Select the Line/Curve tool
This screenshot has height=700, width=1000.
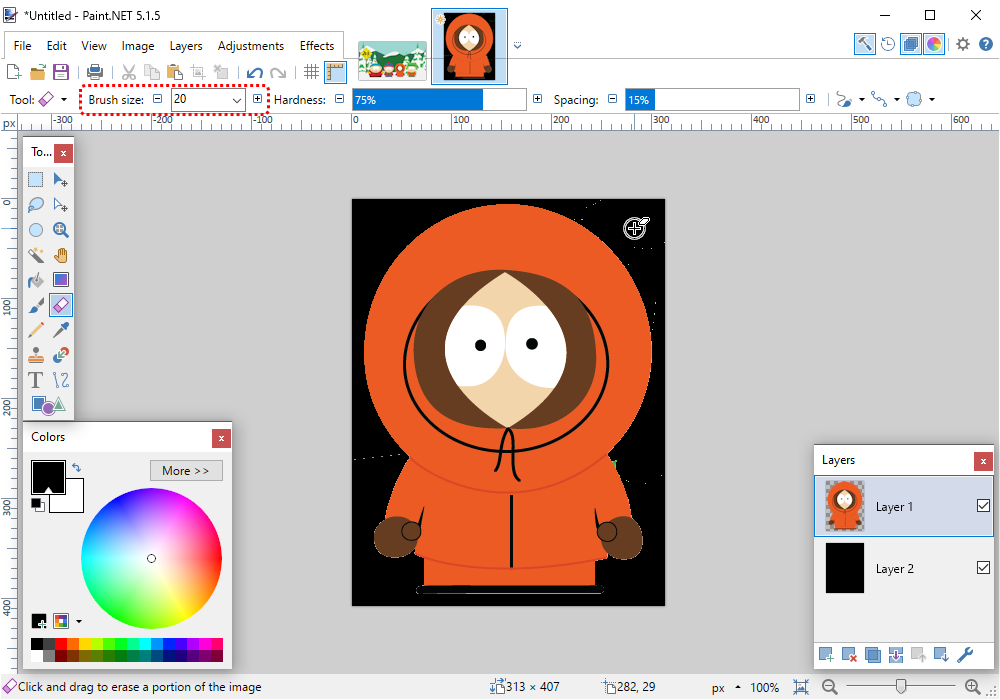(x=61, y=380)
